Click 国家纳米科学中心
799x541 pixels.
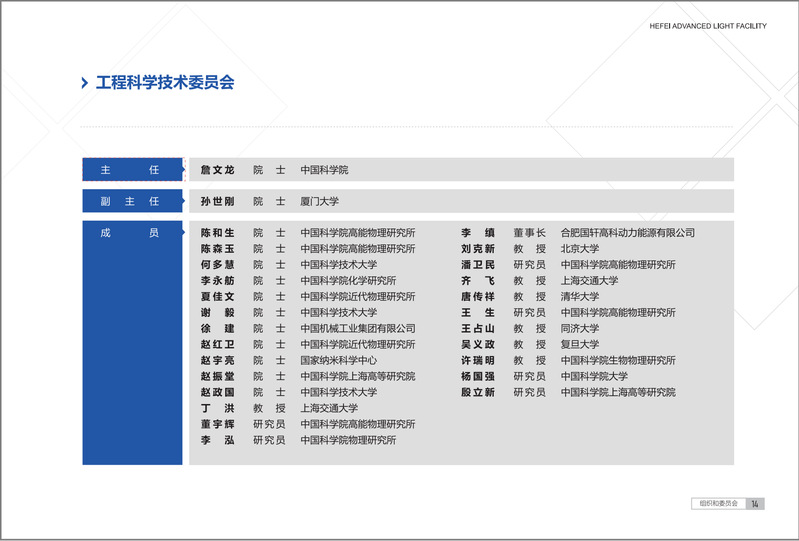tap(338, 361)
